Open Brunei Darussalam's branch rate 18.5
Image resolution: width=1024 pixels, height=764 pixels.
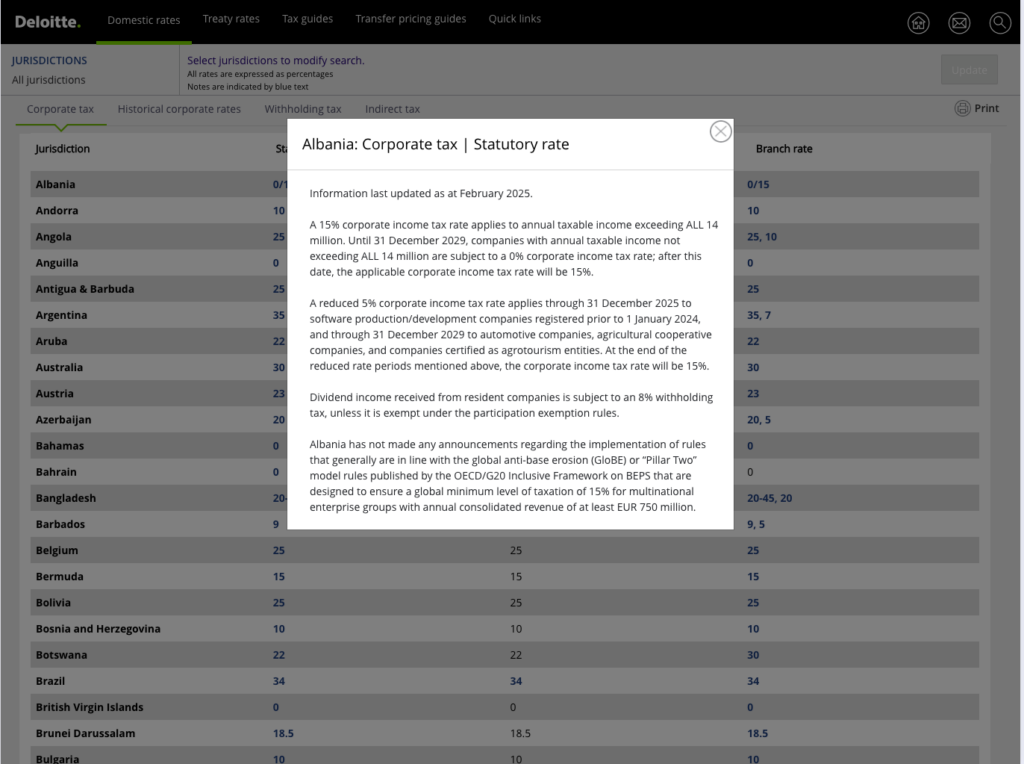tap(758, 733)
